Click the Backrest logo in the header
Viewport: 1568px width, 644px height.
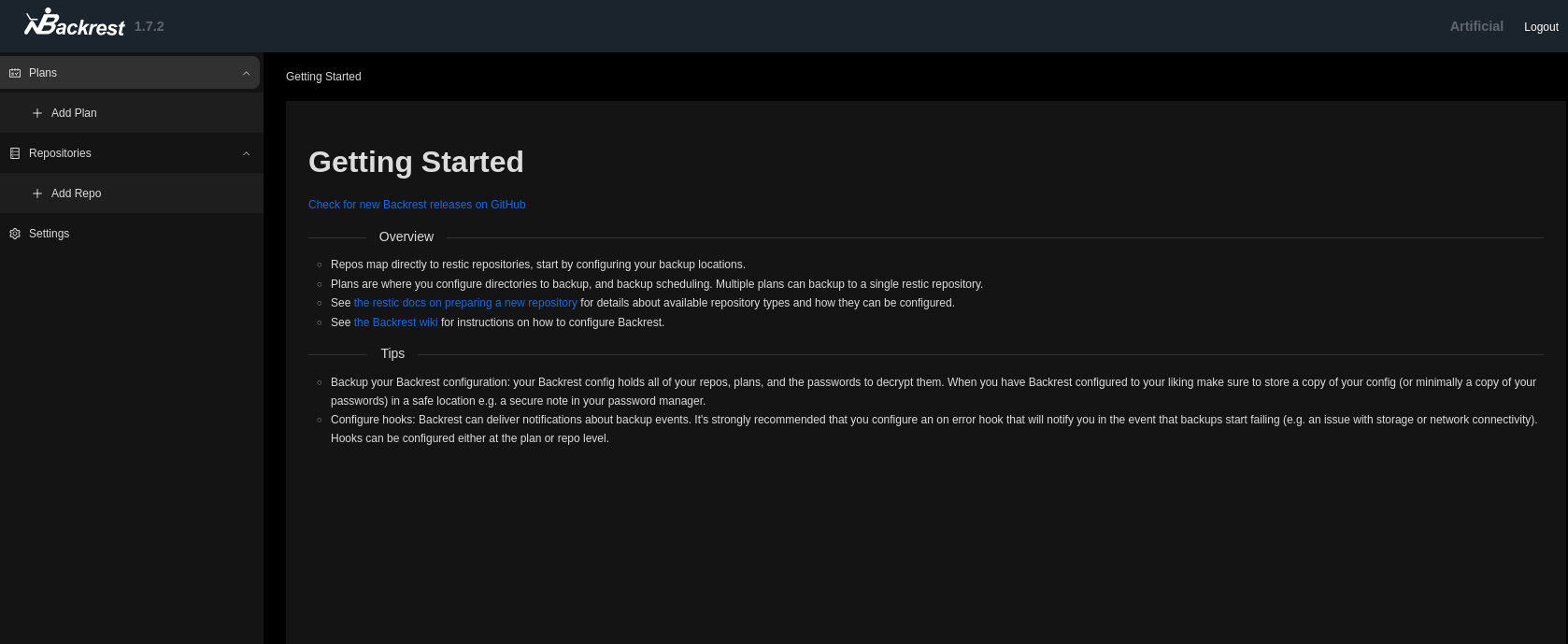click(x=75, y=24)
